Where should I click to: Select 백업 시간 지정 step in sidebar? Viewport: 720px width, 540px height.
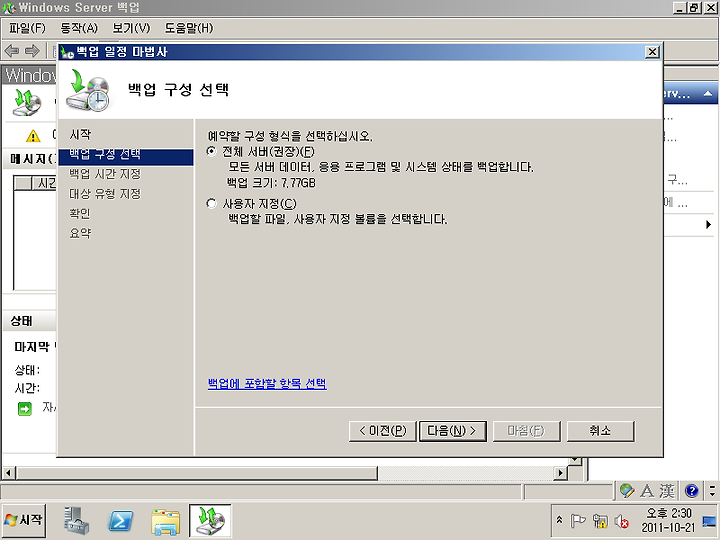pos(105,174)
